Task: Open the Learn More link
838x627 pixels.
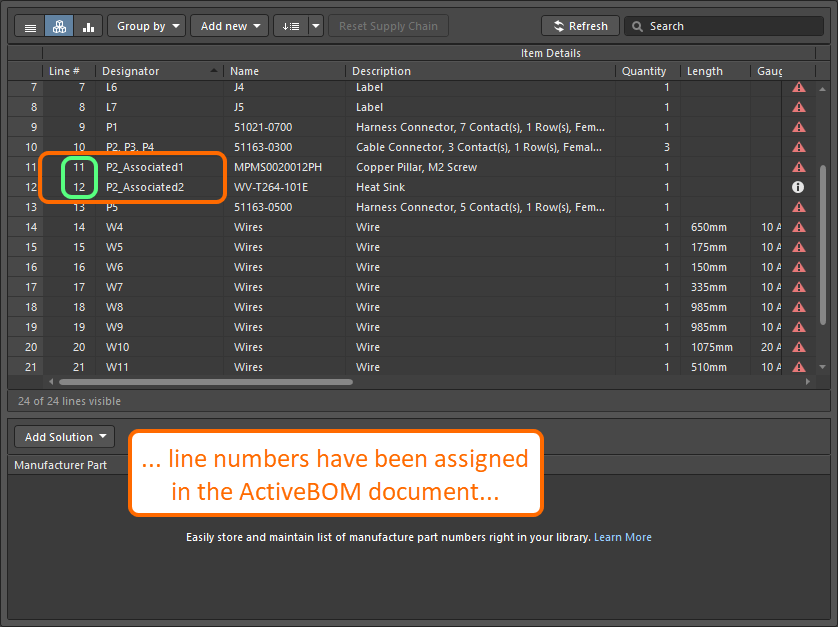Action: click(x=622, y=537)
